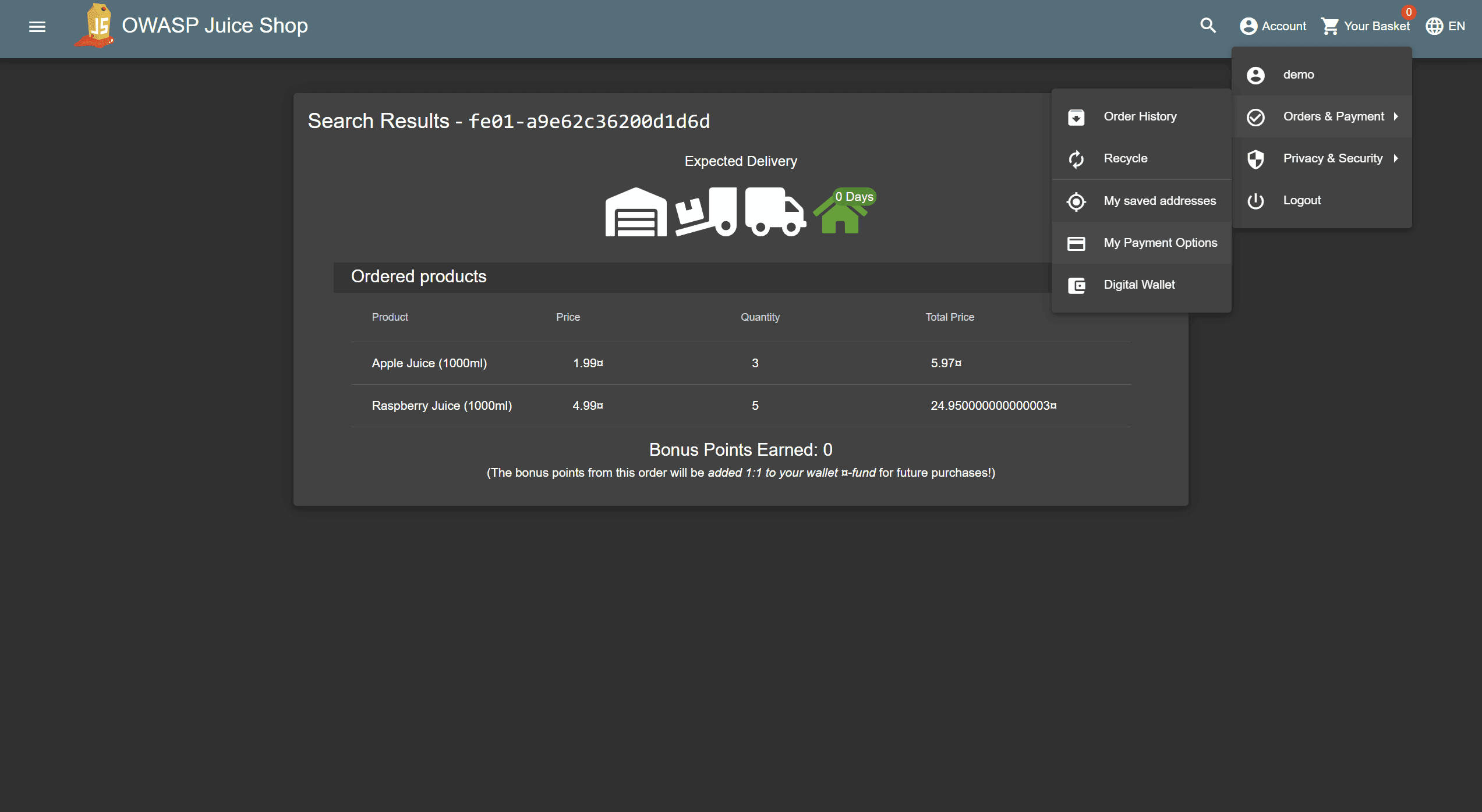The width and height of the screenshot is (1482, 812).
Task: Click the 5.97¤ total price cell
Action: [946, 363]
